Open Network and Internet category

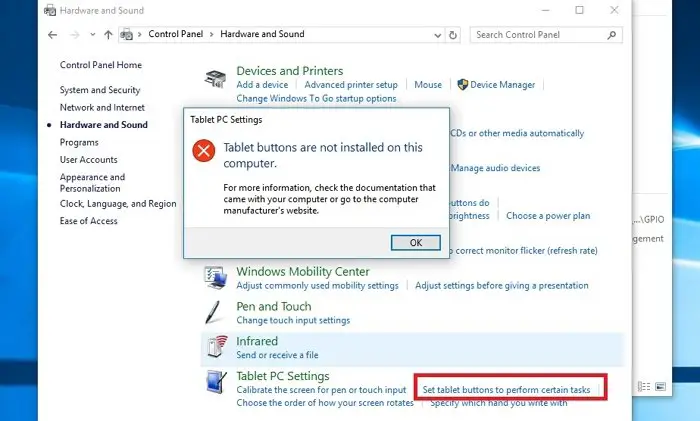[x=102, y=107]
